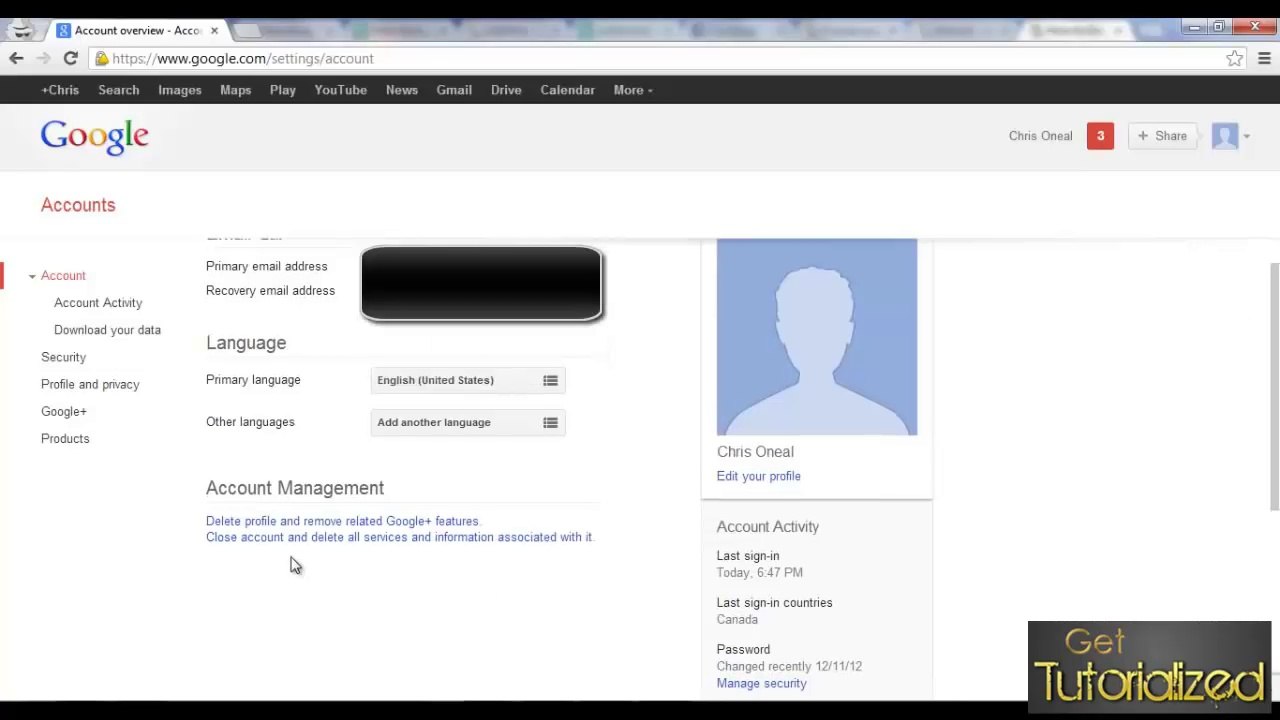Open YouTube in the Google bar
This screenshot has width=1280, height=720.
[341, 90]
